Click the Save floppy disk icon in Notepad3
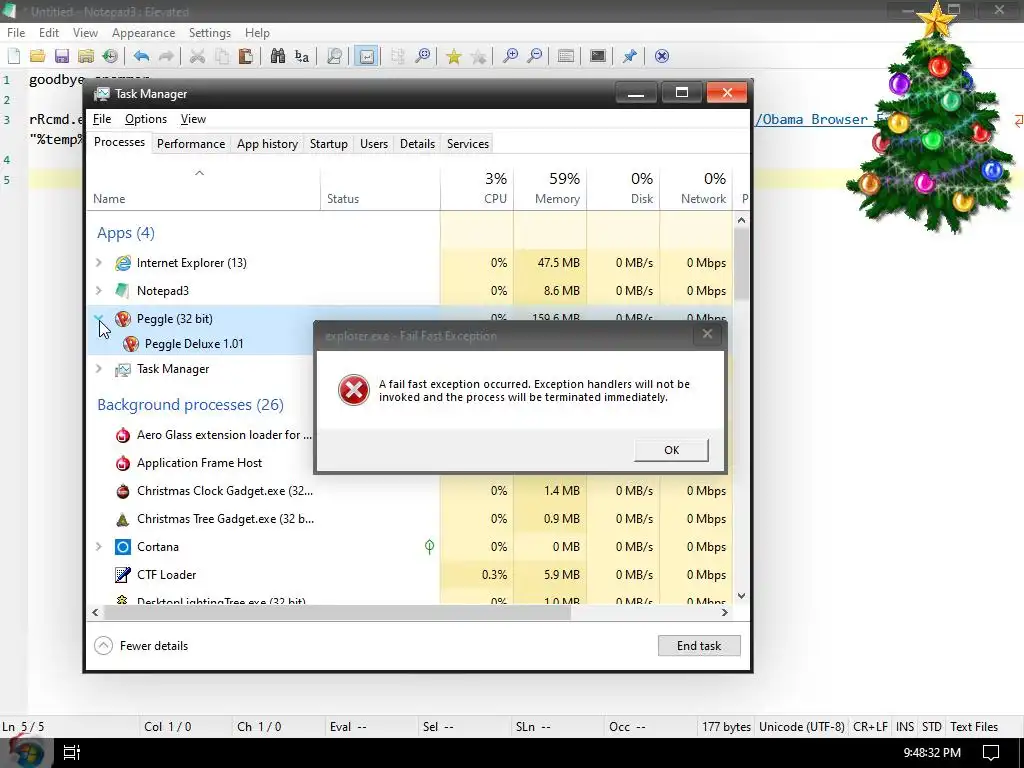The image size is (1024, 768). (61, 56)
